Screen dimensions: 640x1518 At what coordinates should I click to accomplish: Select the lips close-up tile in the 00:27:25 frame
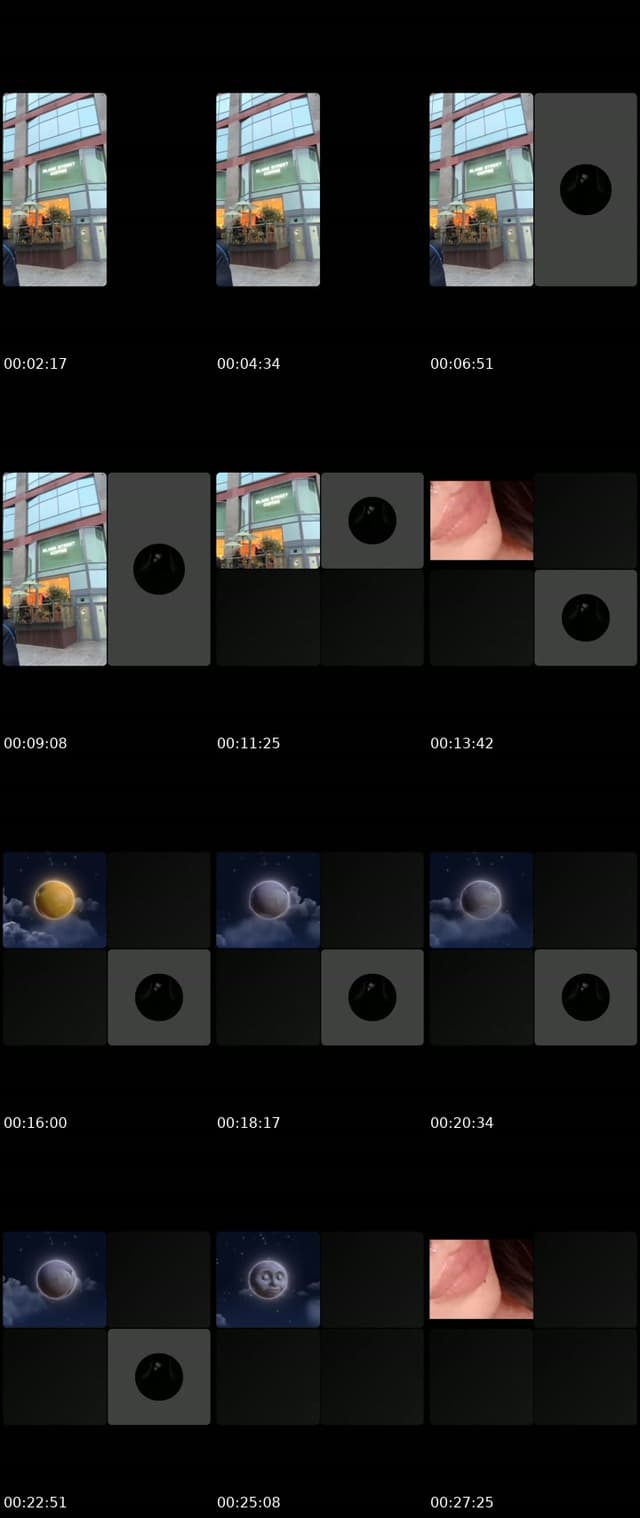click(x=481, y=1279)
